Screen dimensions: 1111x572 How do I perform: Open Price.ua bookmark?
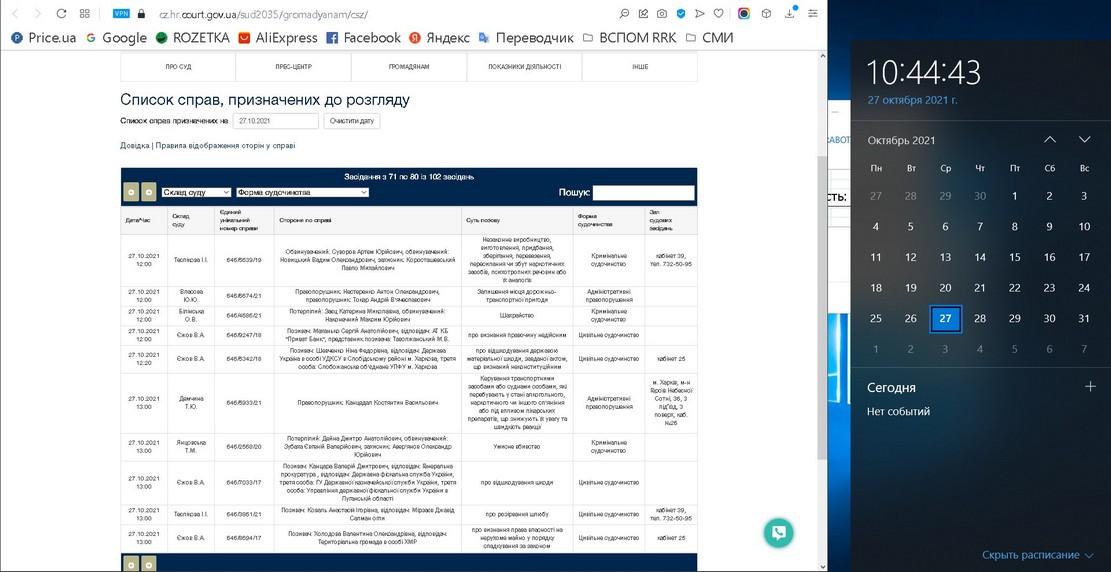44,38
